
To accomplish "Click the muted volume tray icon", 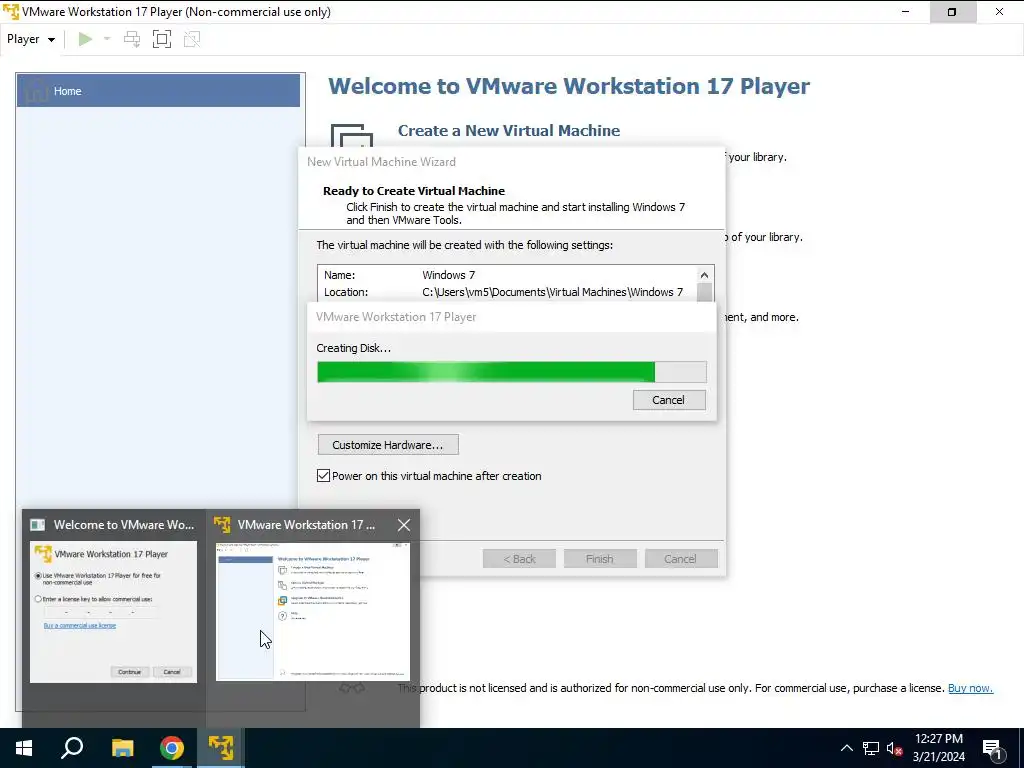I will (x=894, y=748).
